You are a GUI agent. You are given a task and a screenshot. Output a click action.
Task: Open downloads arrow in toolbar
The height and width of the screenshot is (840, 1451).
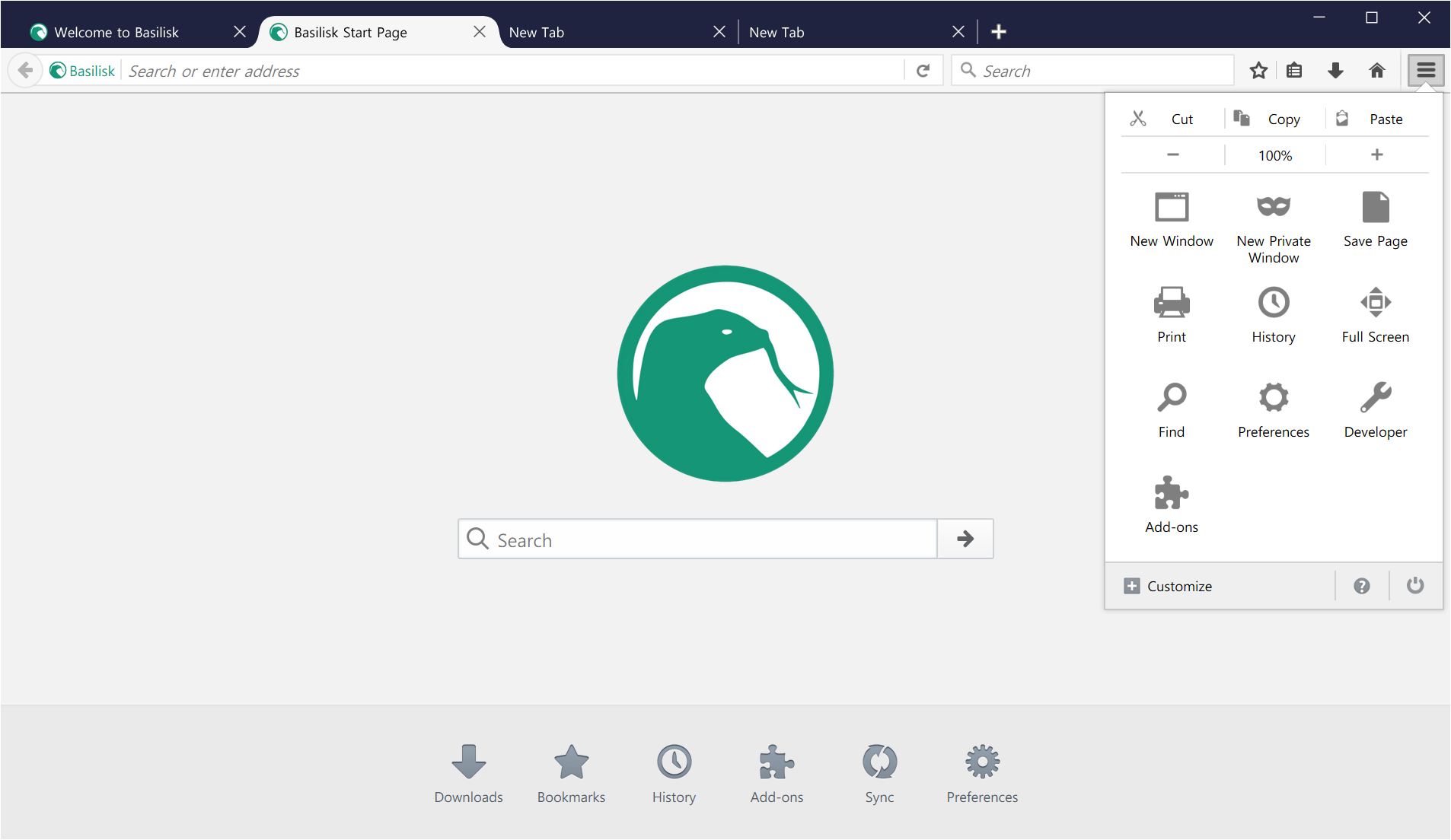[x=1335, y=71]
